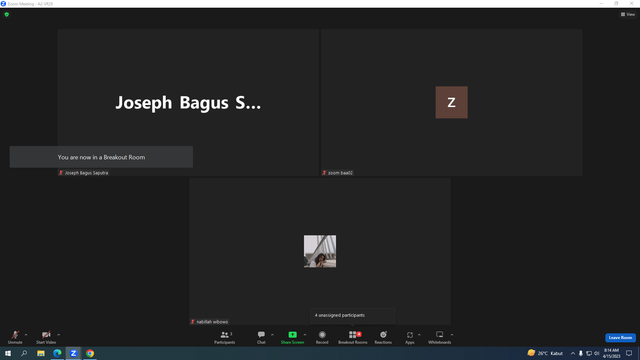
Task: Click the '4 unassigned participants' tooltip
Action: pos(352,316)
